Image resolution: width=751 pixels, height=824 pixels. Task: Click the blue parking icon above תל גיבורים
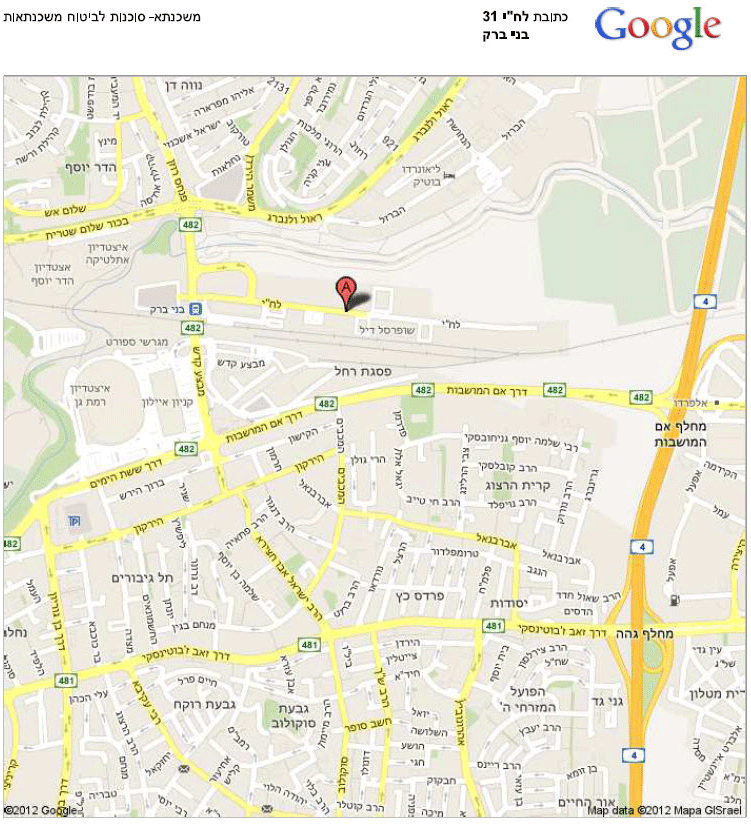pos(75,521)
